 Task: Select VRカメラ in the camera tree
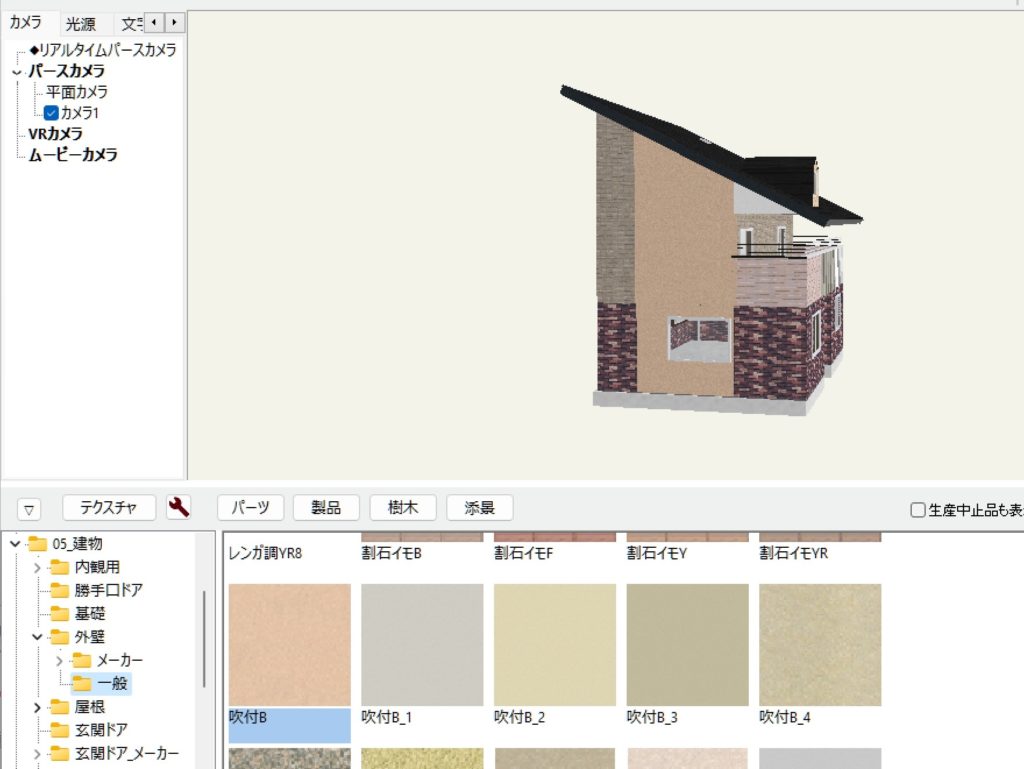[x=55, y=134]
